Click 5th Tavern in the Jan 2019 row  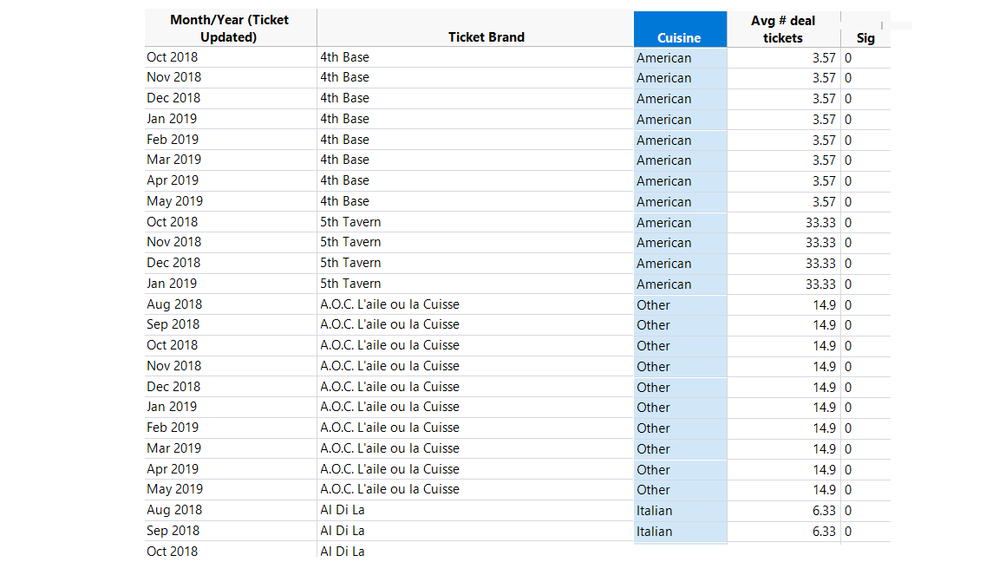click(x=350, y=284)
